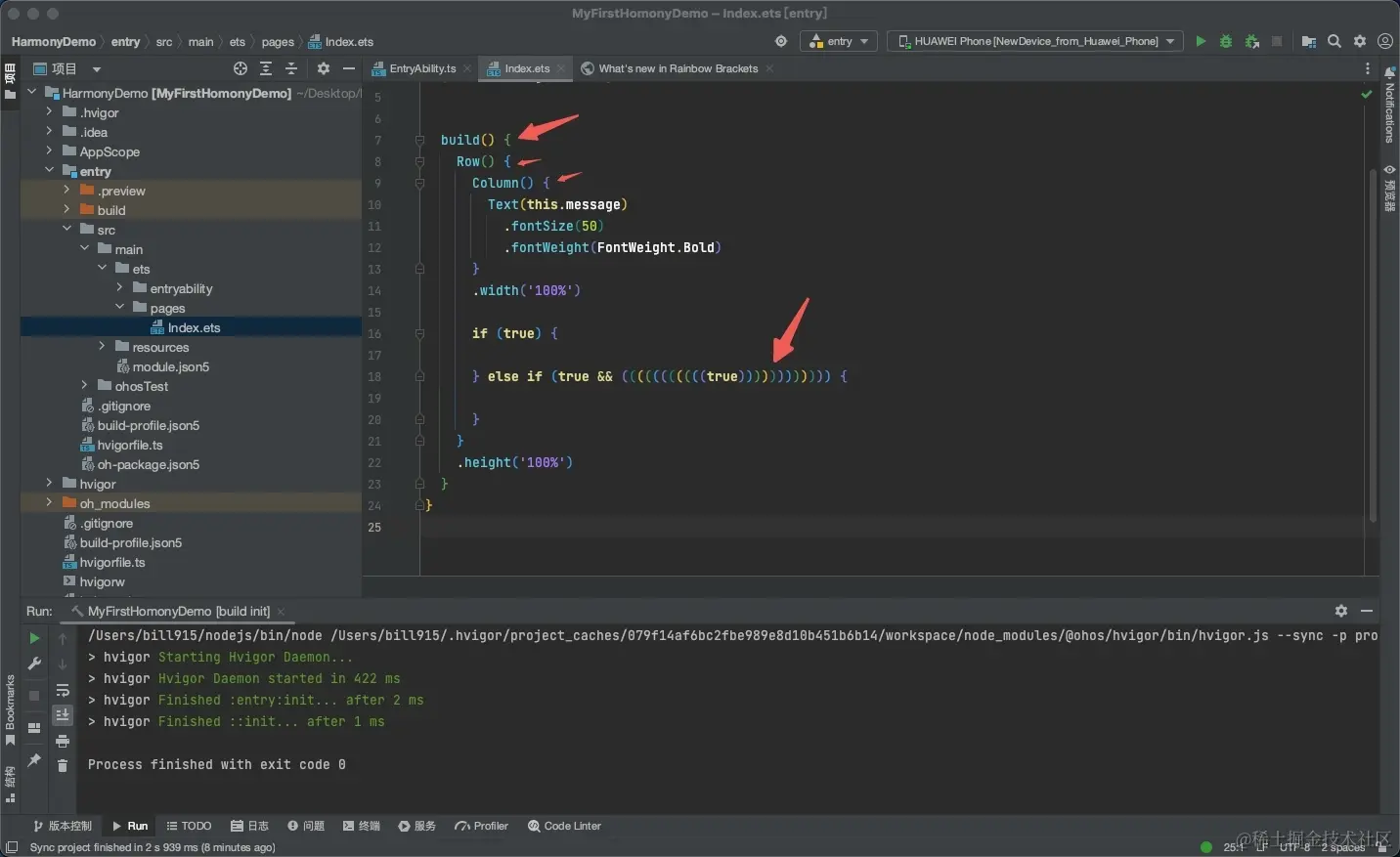Click the inspection checkmark in the editor
The image size is (1400, 857).
point(1367,95)
